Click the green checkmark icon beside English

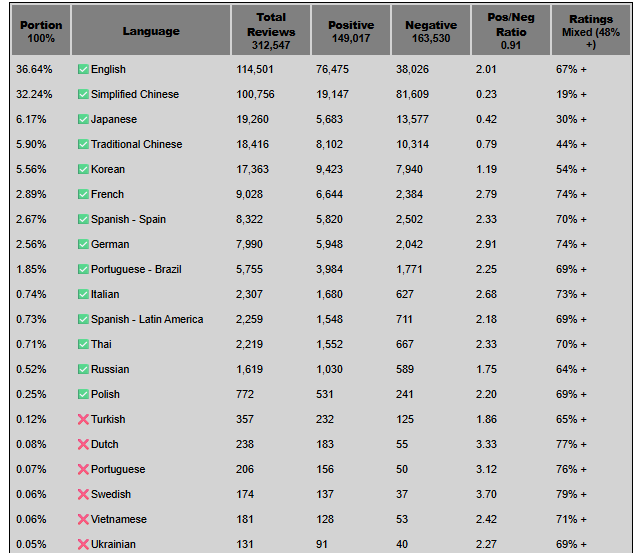click(83, 69)
